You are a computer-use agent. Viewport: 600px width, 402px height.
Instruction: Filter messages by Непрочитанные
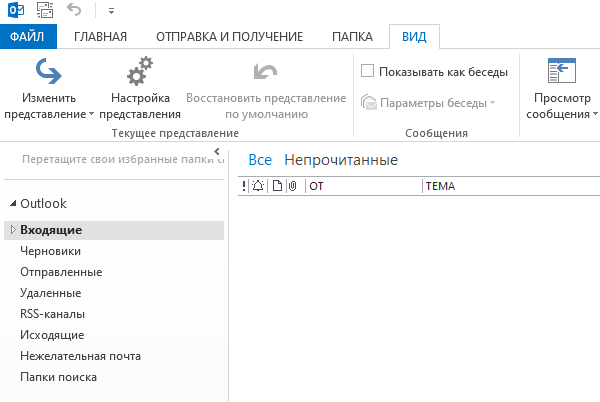point(341,160)
